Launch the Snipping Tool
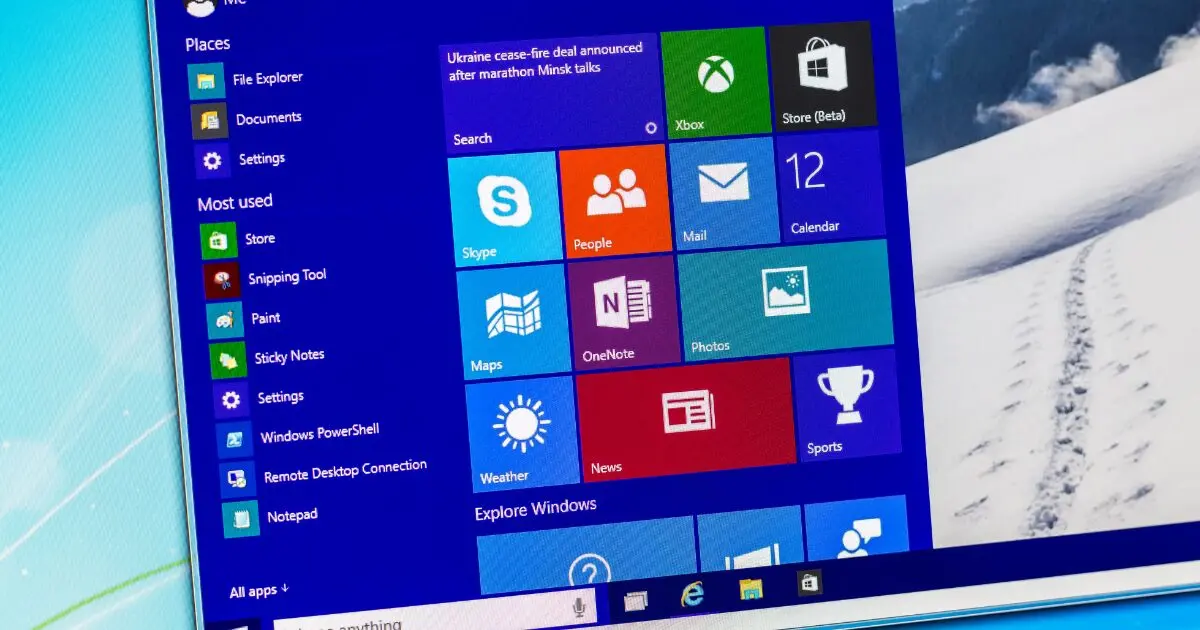The width and height of the screenshot is (1200, 630). tap(285, 277)
